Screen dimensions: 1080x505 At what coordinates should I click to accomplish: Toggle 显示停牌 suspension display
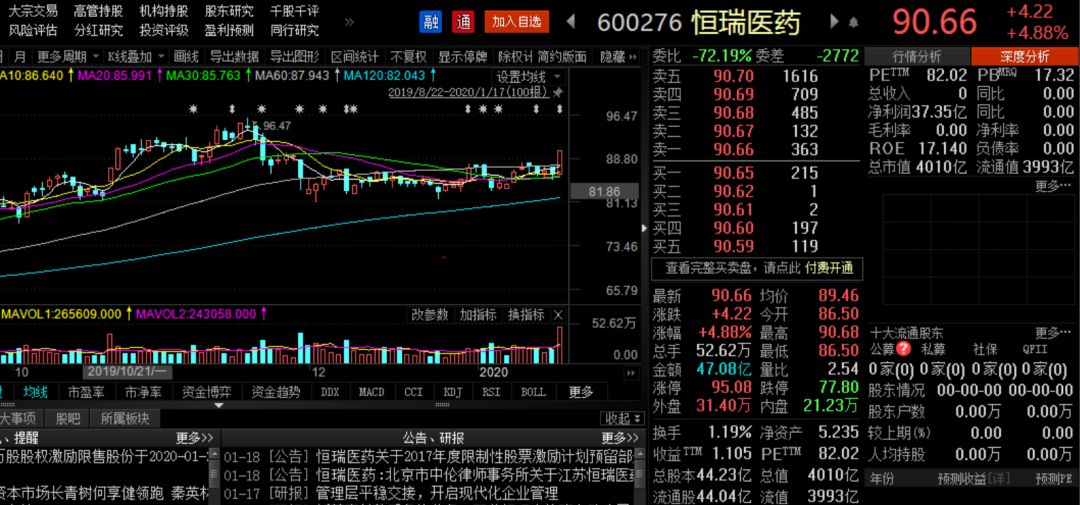pyautogui.click(x=462, y=56)
